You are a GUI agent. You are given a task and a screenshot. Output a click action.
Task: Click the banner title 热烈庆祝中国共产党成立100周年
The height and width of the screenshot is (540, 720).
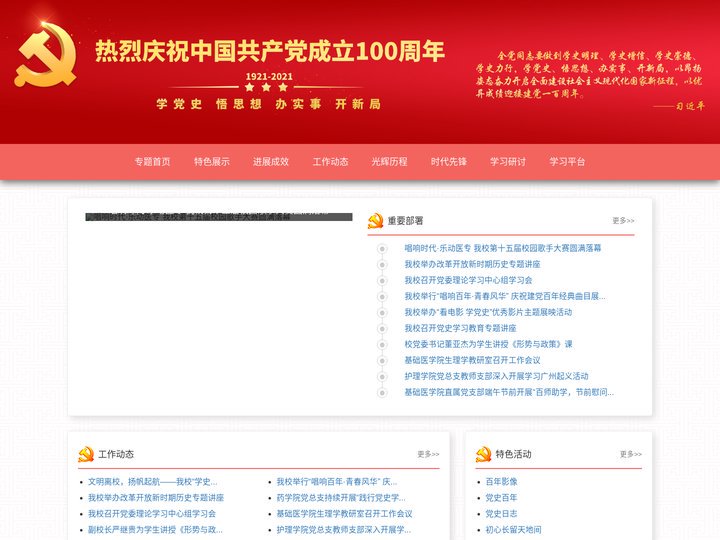[270, 51]
